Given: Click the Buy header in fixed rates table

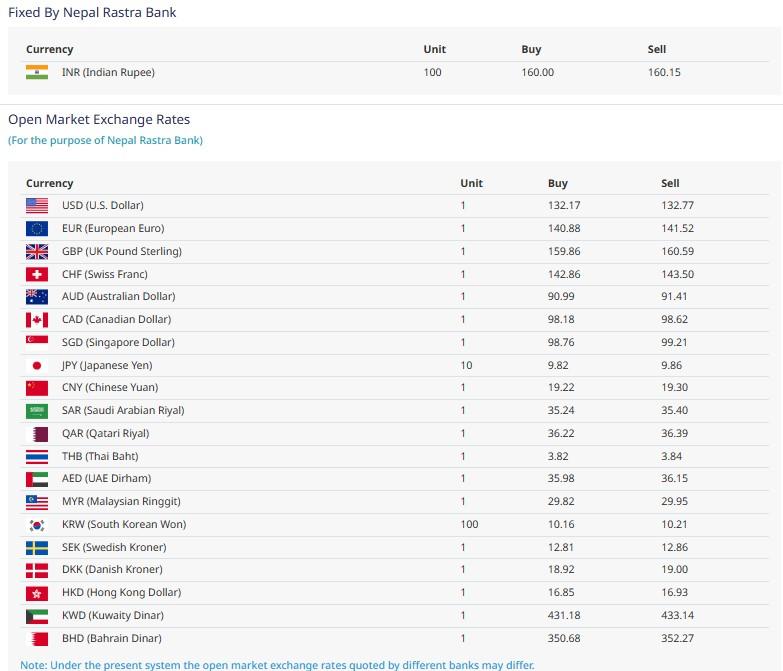Looking at the screenshot, I should coord(531,49).
